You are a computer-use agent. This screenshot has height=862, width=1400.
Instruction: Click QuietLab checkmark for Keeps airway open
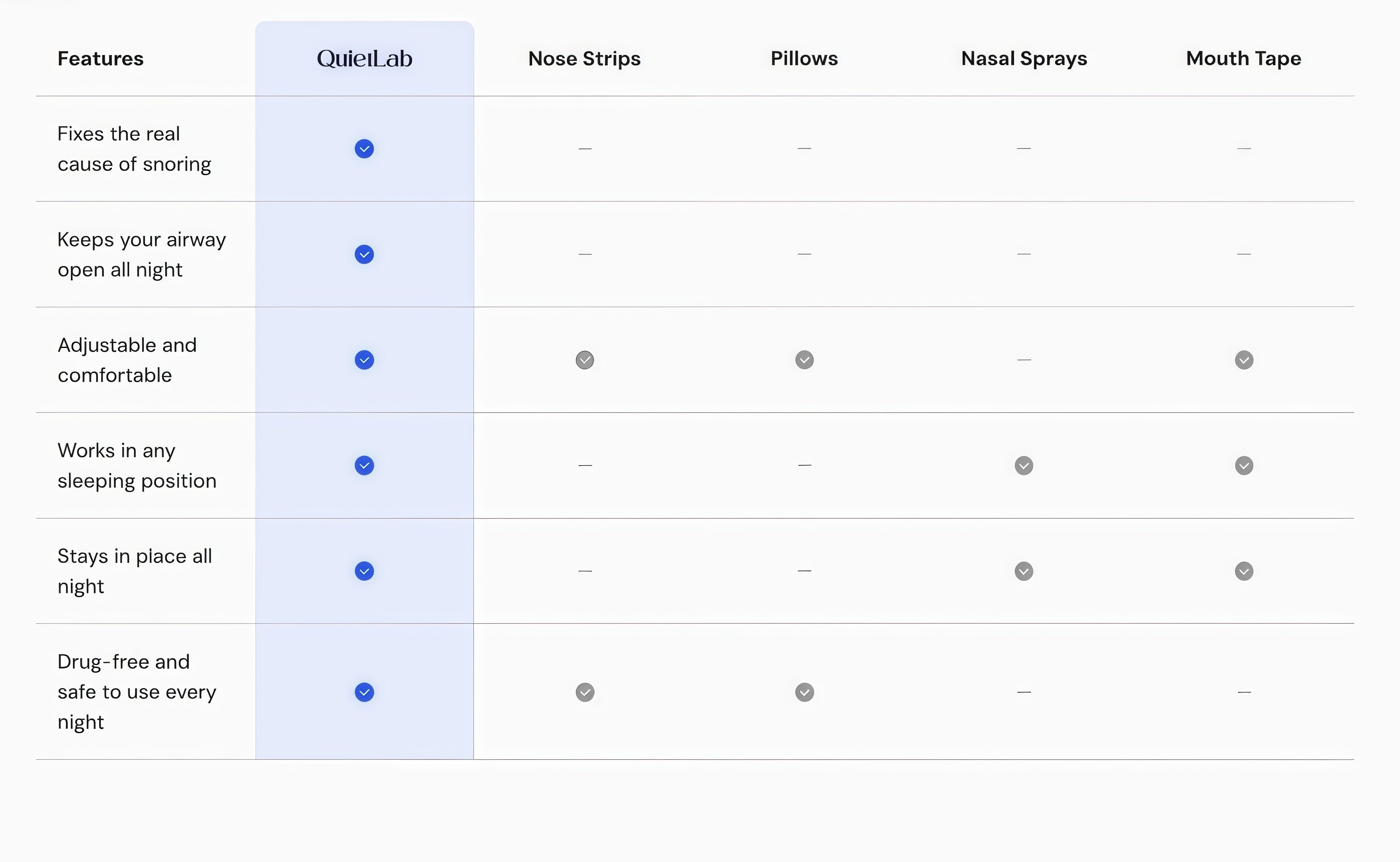click(x=364, y=254)
